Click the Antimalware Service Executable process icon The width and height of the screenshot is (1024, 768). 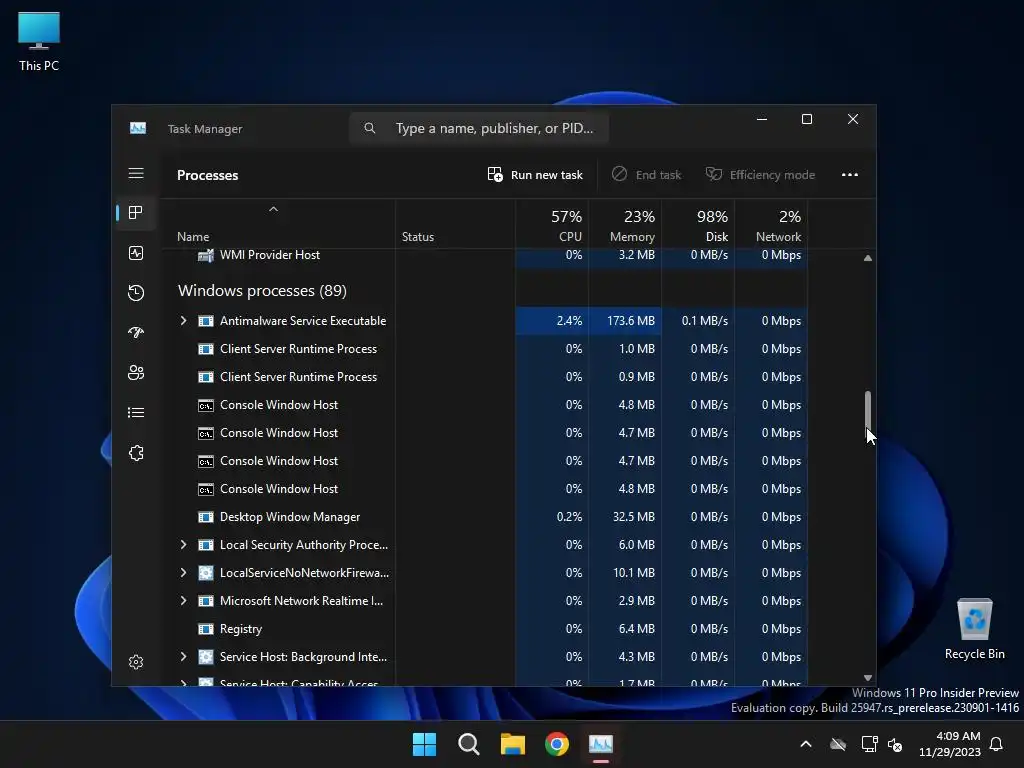tap(206, 321)
